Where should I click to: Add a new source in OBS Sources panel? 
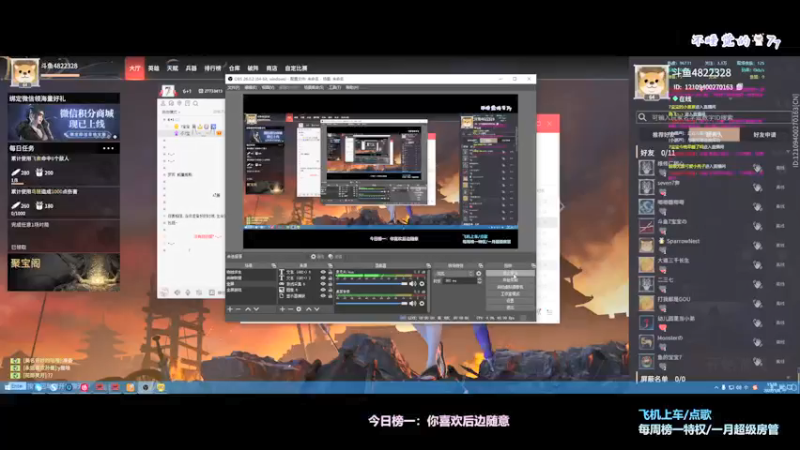[x=282, y=309]
